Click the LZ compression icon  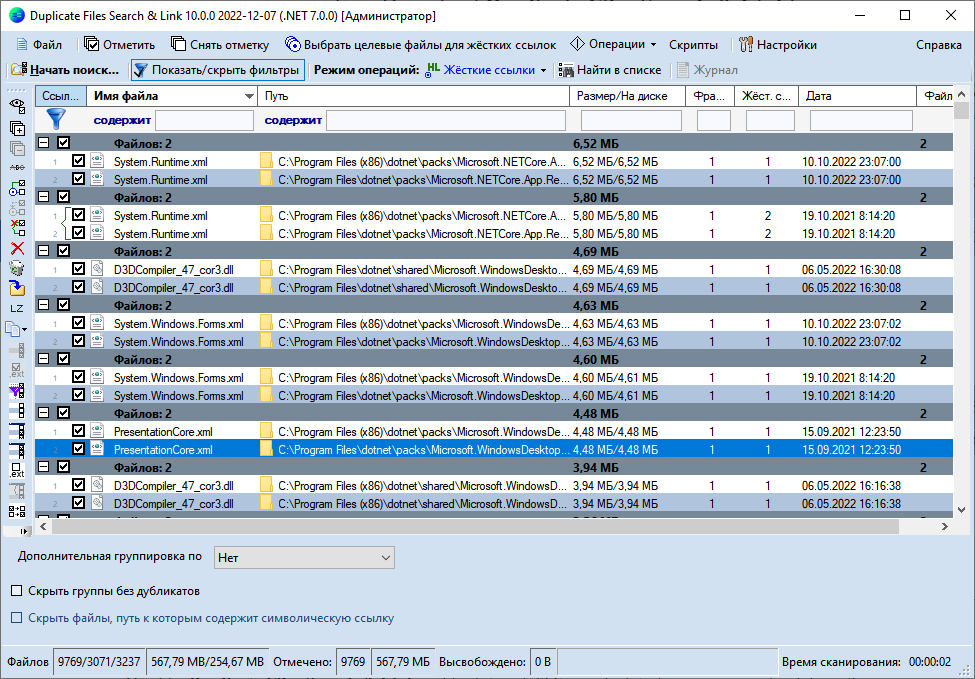[17, 309]
